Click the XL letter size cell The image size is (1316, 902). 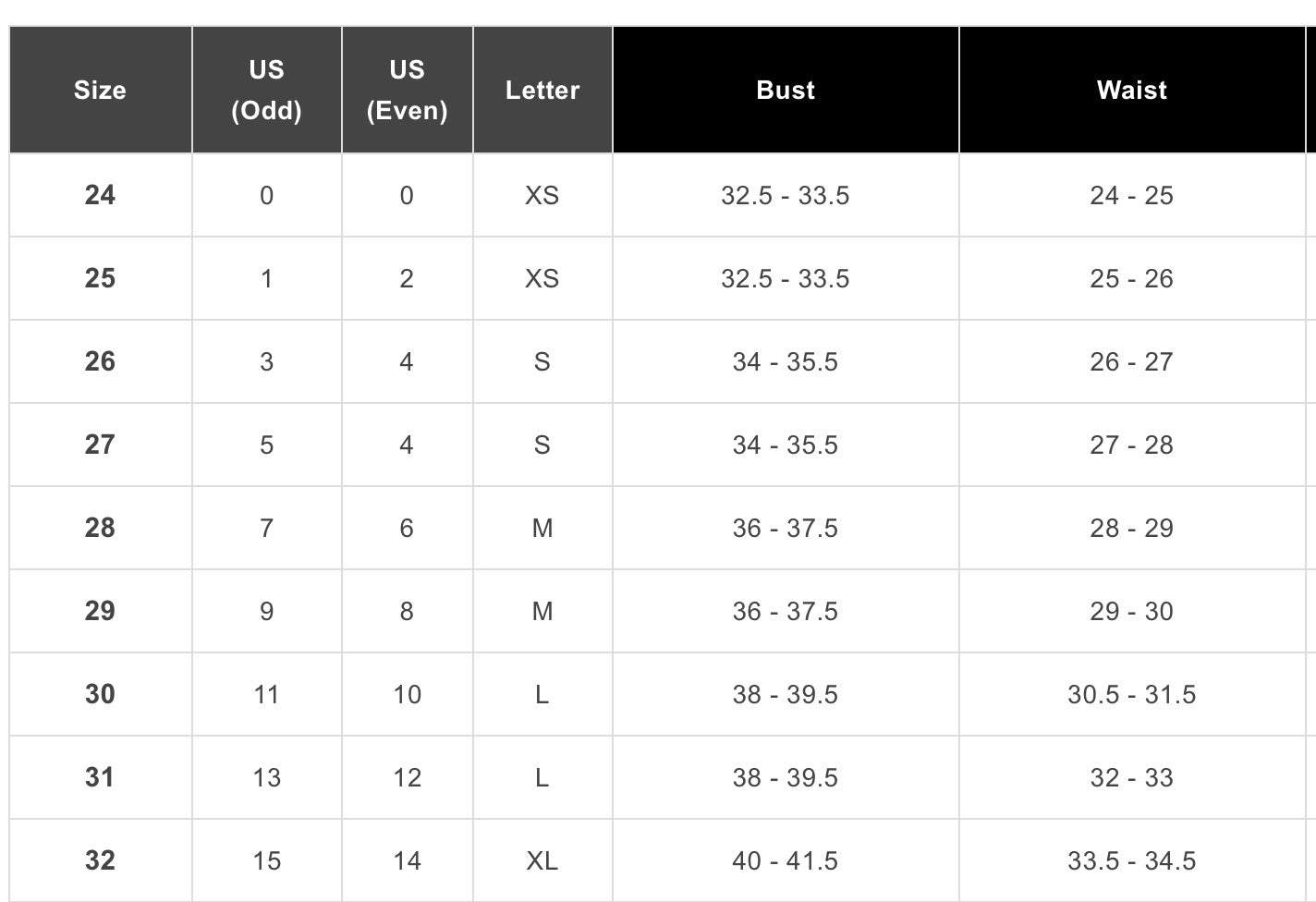pyautogui.click(x=542, y=860)
